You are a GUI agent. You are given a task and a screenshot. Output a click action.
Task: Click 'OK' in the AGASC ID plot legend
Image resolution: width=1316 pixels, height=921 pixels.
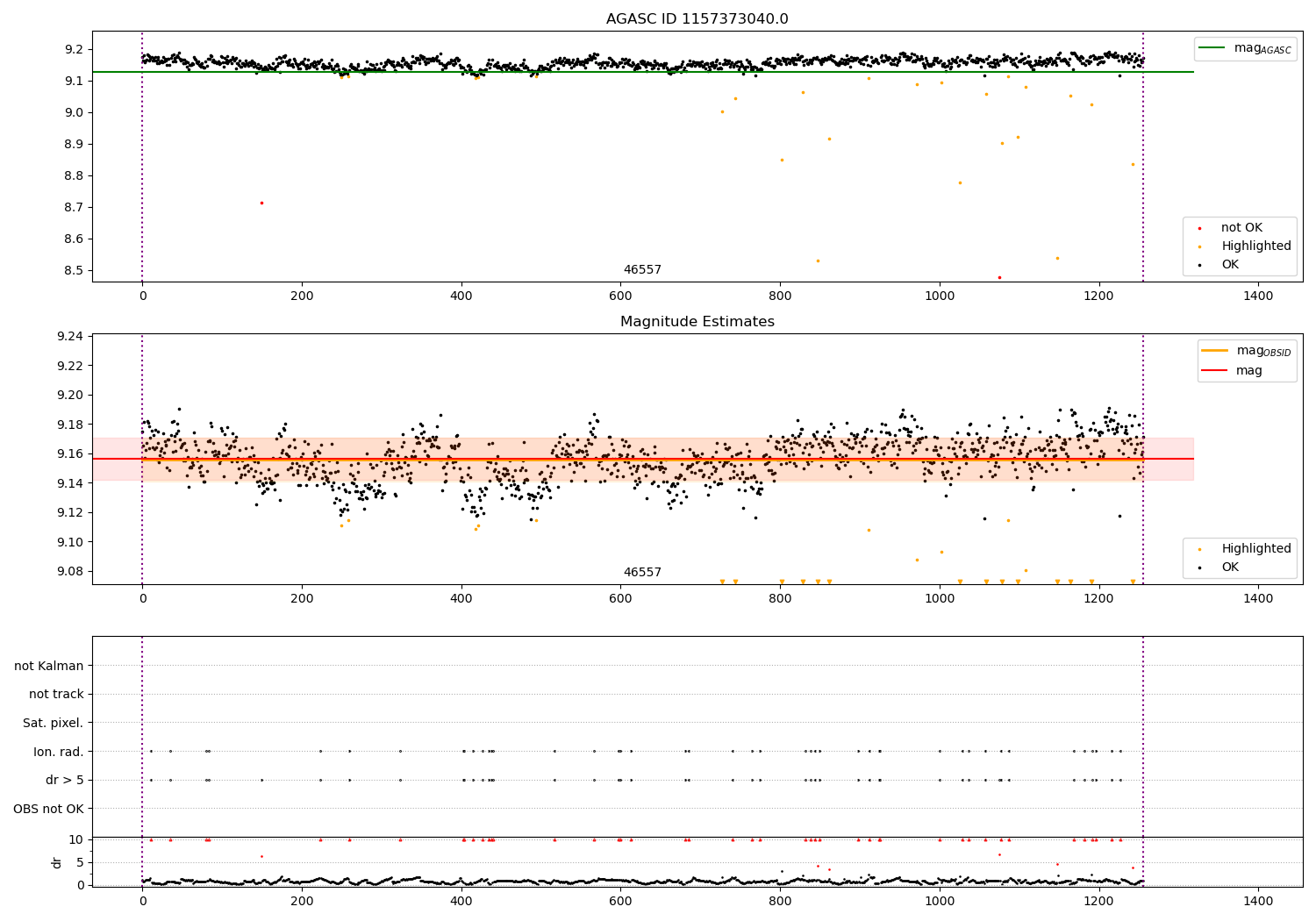(x=1230, y=265)
